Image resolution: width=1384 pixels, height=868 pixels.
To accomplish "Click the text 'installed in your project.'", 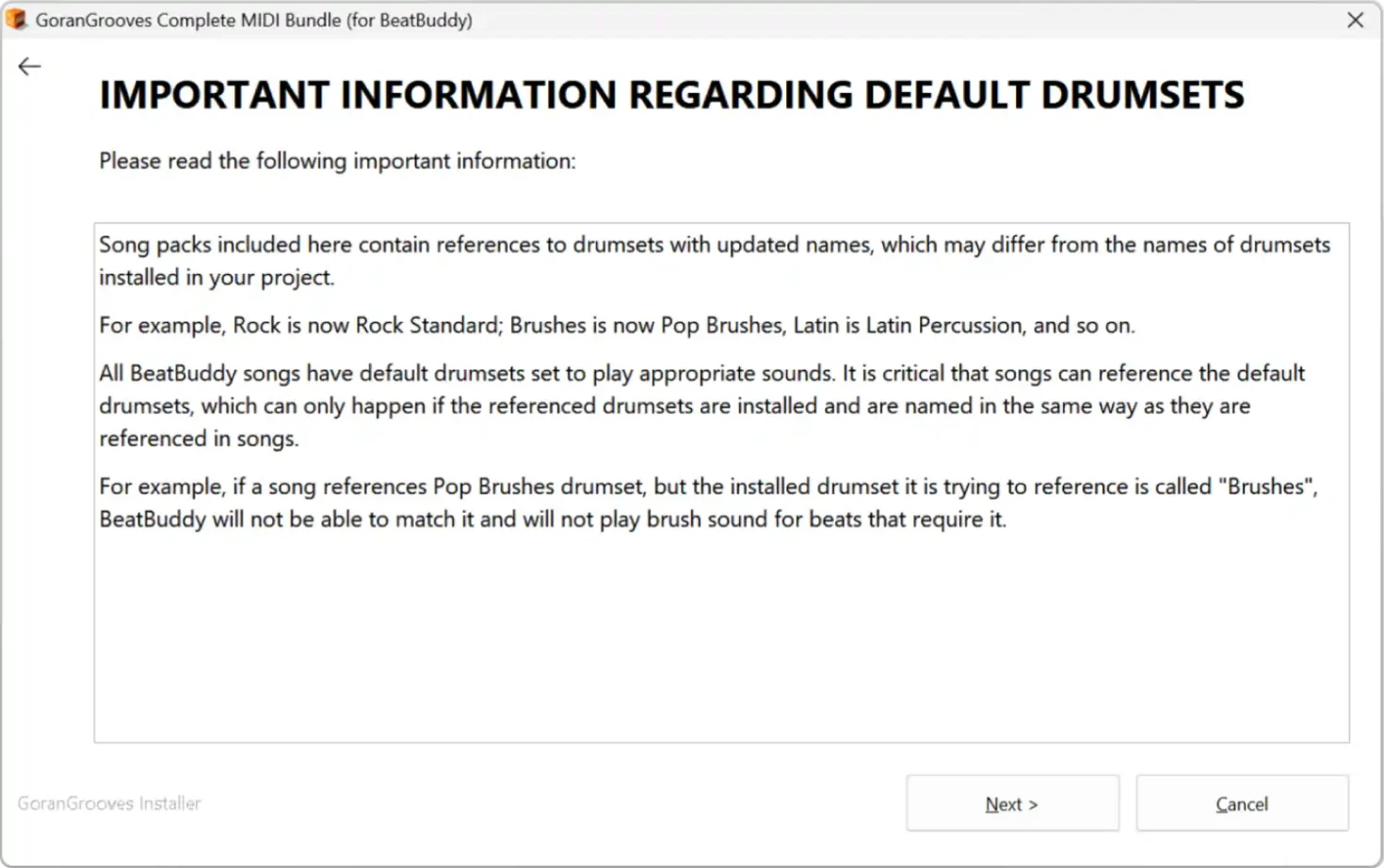I will (217, 278).
